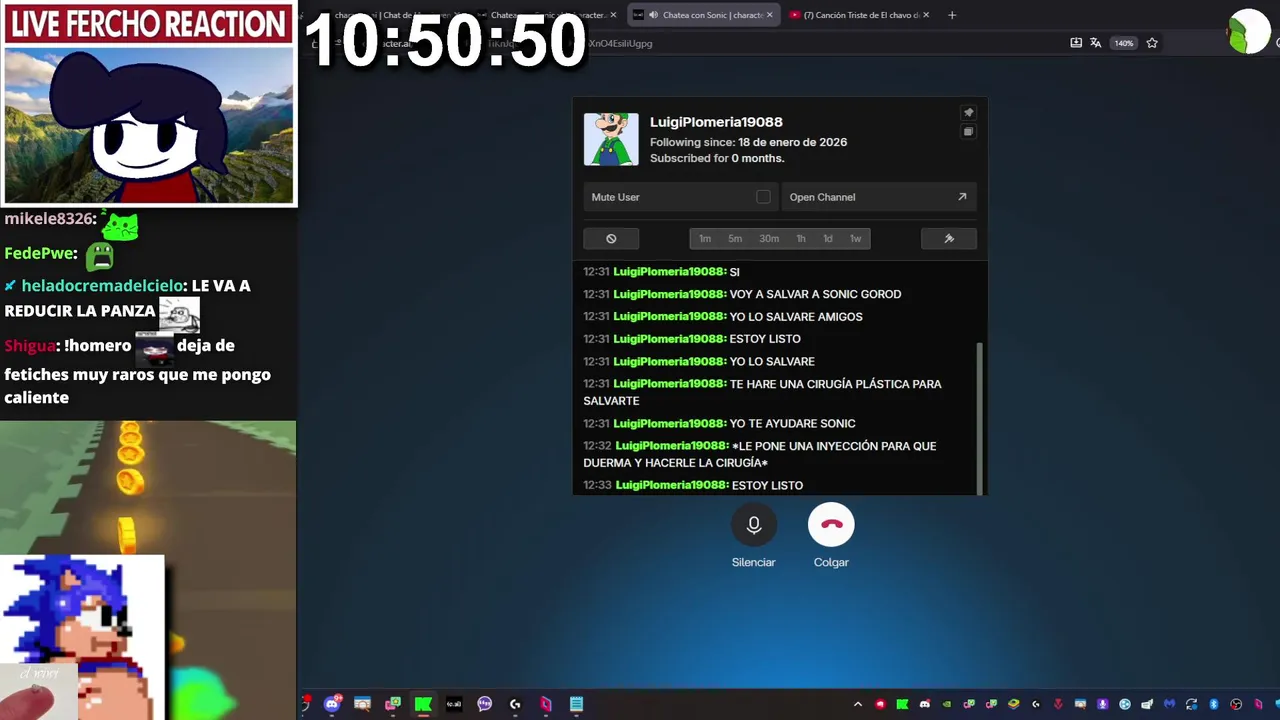The image size is (1280, 720).
Task: Open the green Kick app in taskbar
Action: point(423,704)
